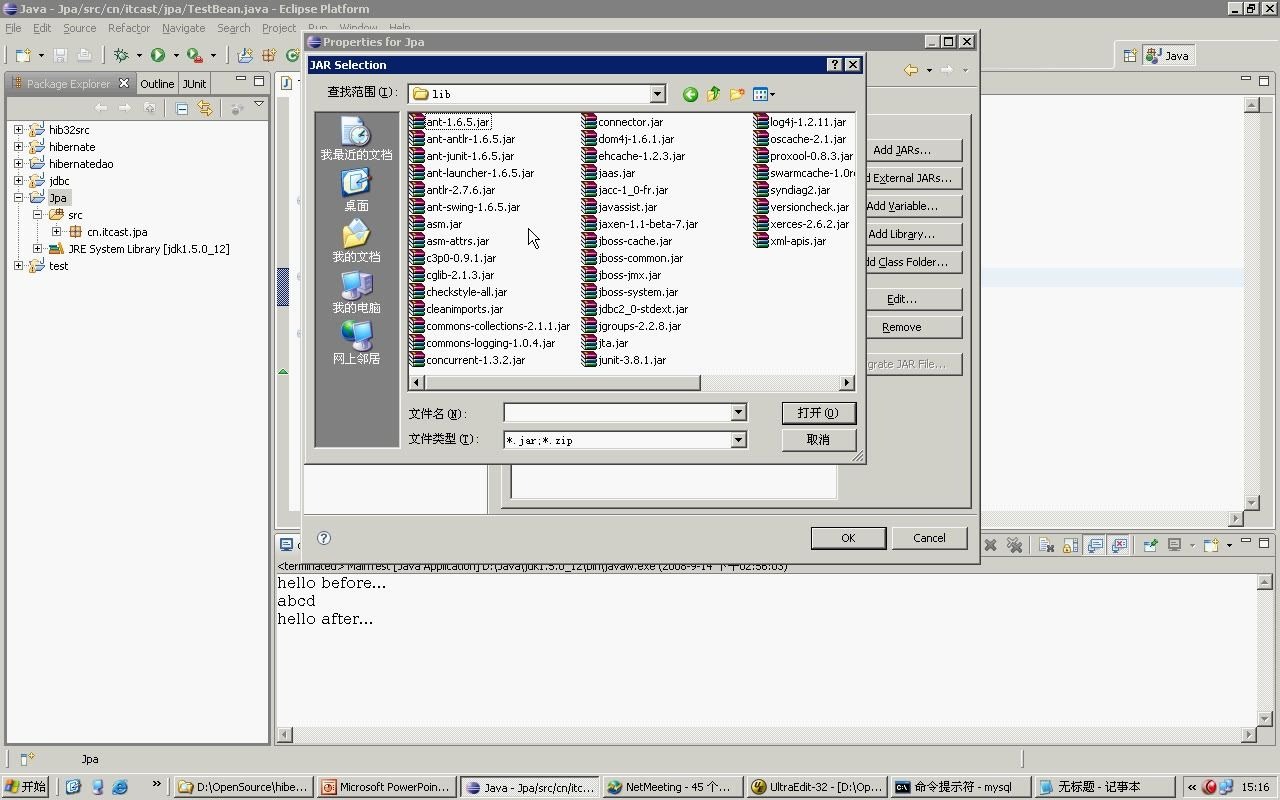Click the Debug bug icon in toolbar
The image size is (1280, 800).
point(121,56)
